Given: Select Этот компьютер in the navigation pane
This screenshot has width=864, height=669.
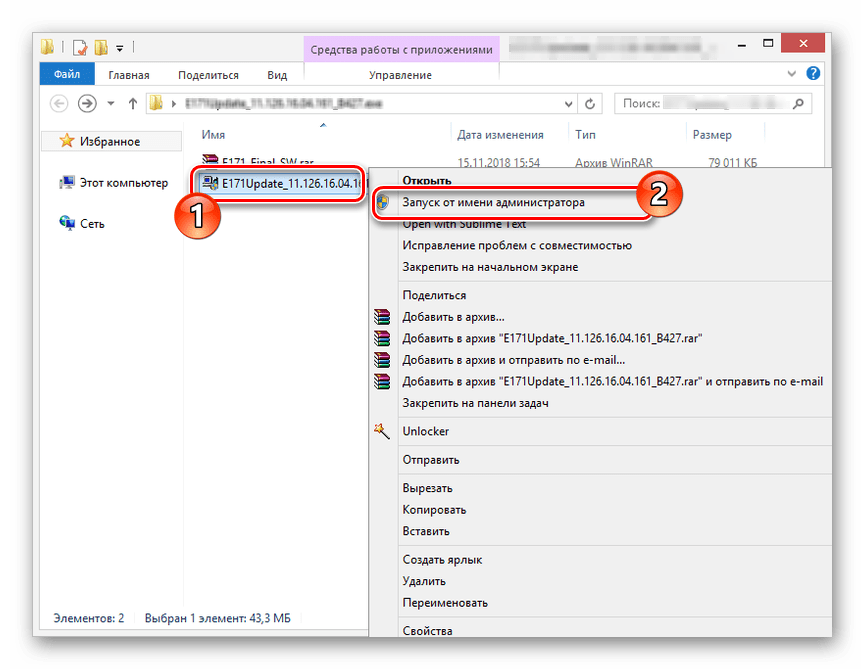Looking at the screenshot, I should click(x=123, y=183).
